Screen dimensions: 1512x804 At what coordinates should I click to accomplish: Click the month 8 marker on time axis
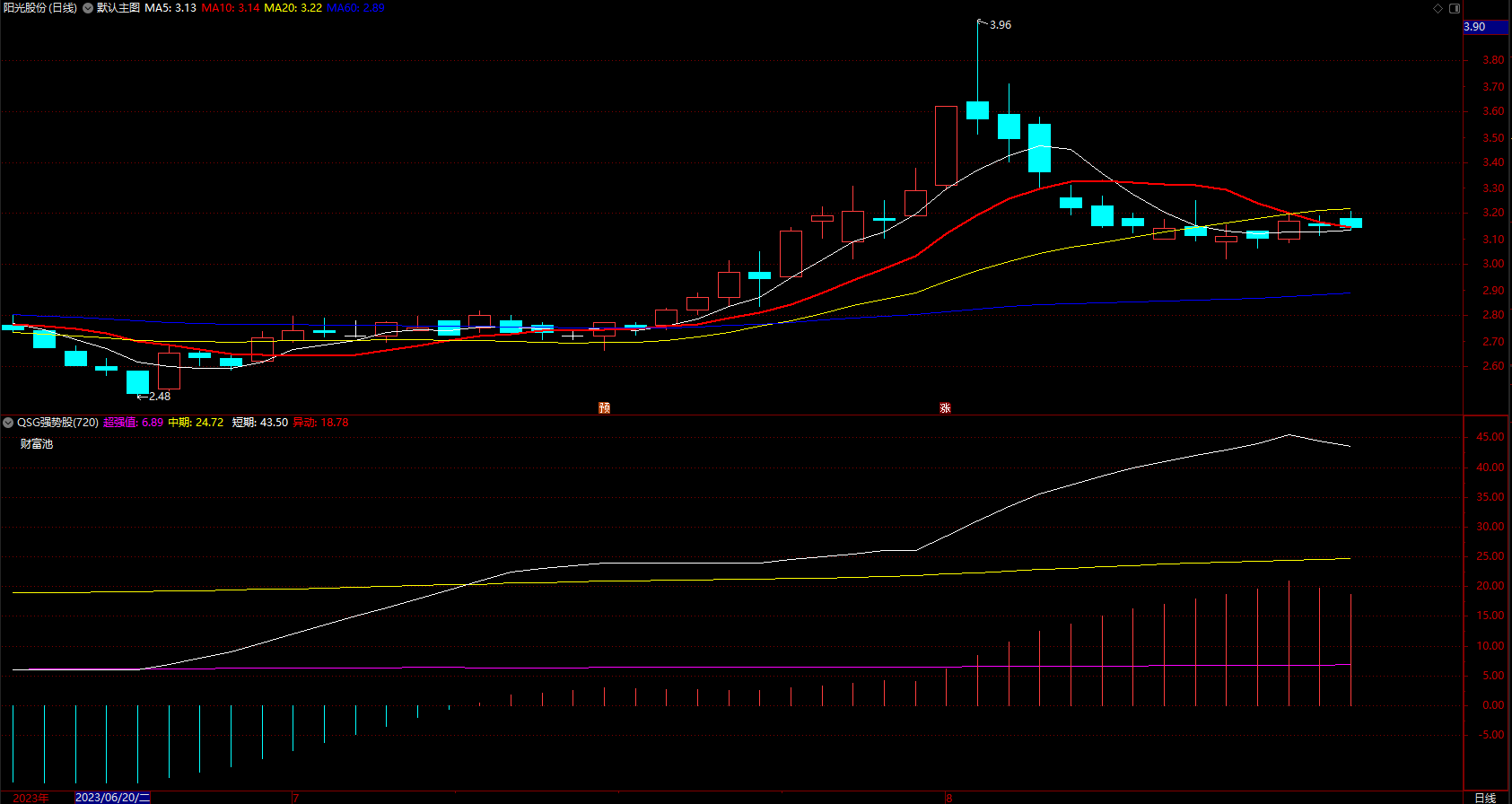(949, 798)
